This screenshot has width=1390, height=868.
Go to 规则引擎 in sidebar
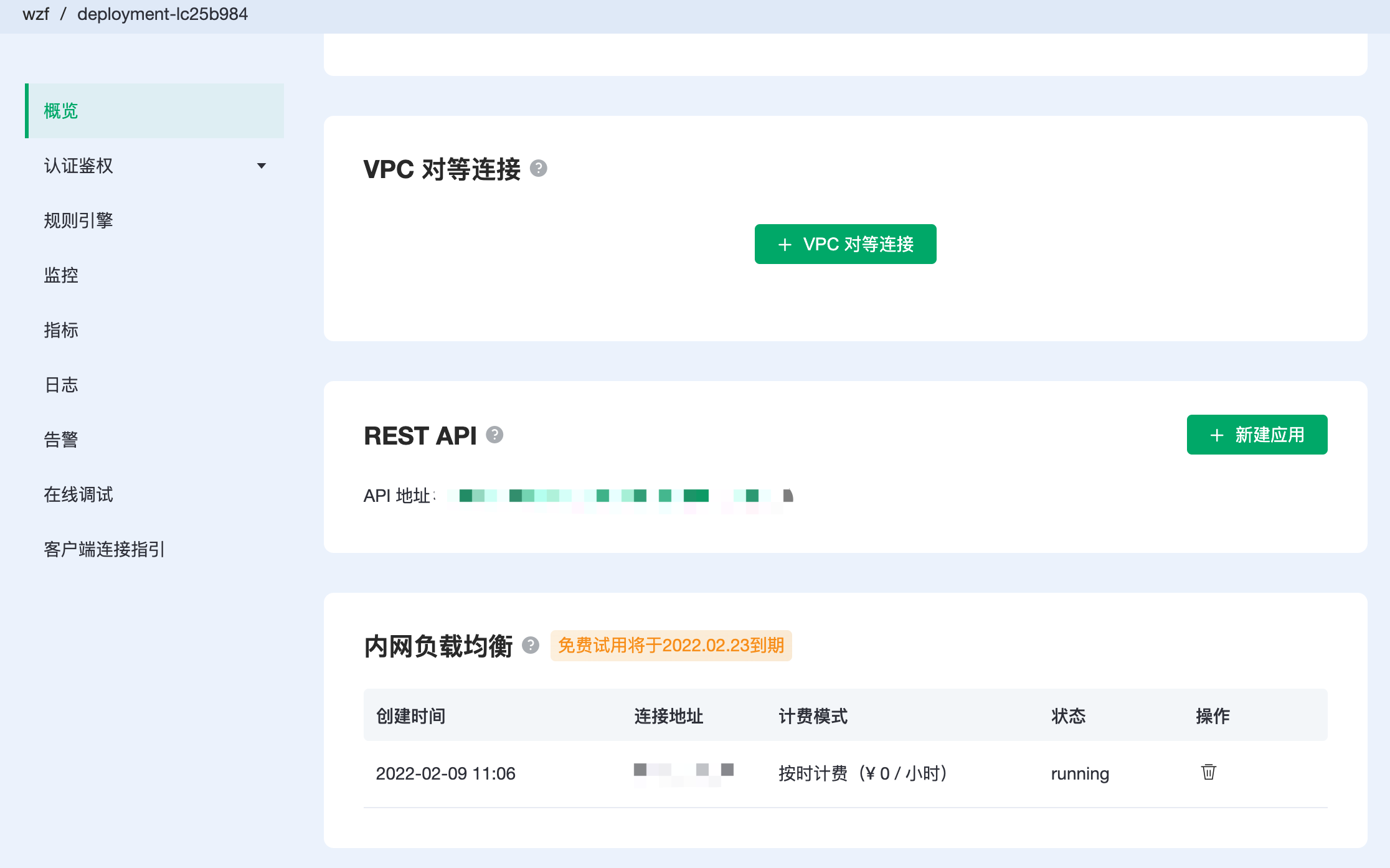78,220
